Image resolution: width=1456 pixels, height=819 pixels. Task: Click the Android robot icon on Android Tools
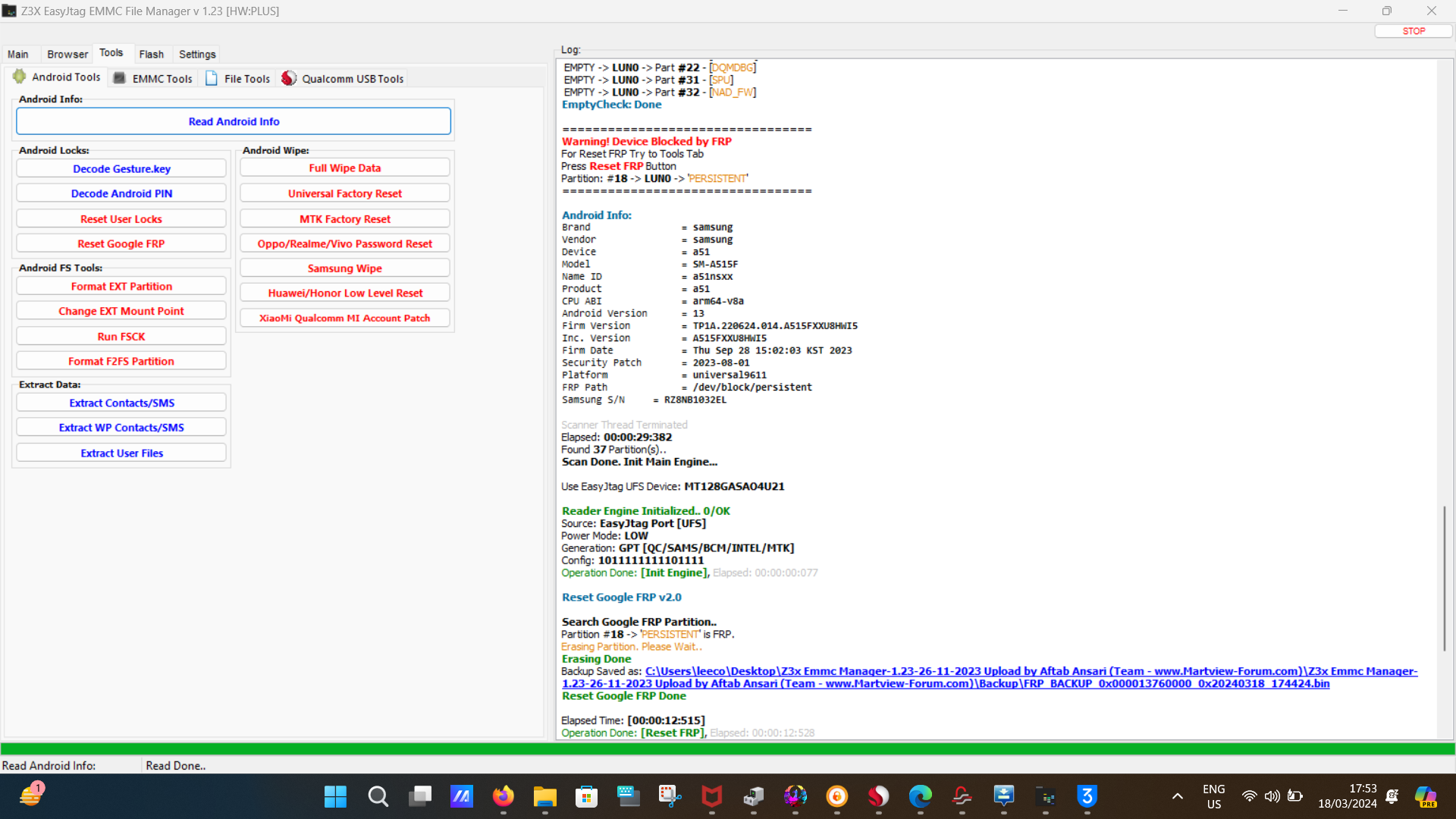(19, 77)
